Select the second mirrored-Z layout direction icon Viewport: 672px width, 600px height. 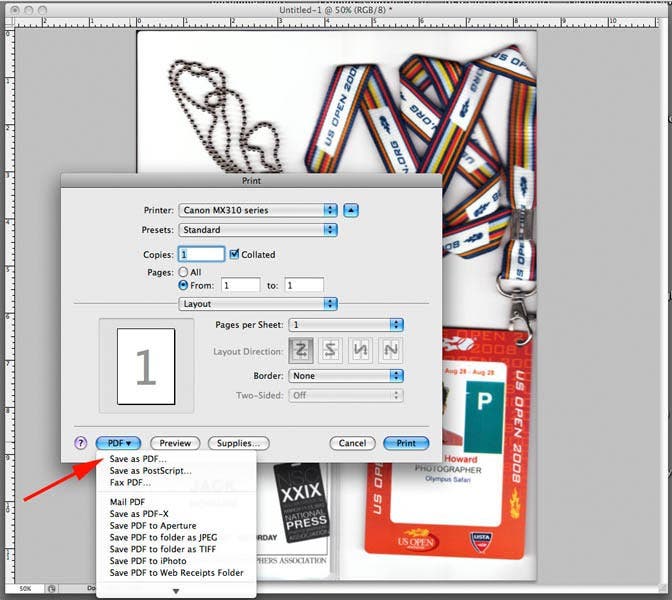click(x=330, y=350)
